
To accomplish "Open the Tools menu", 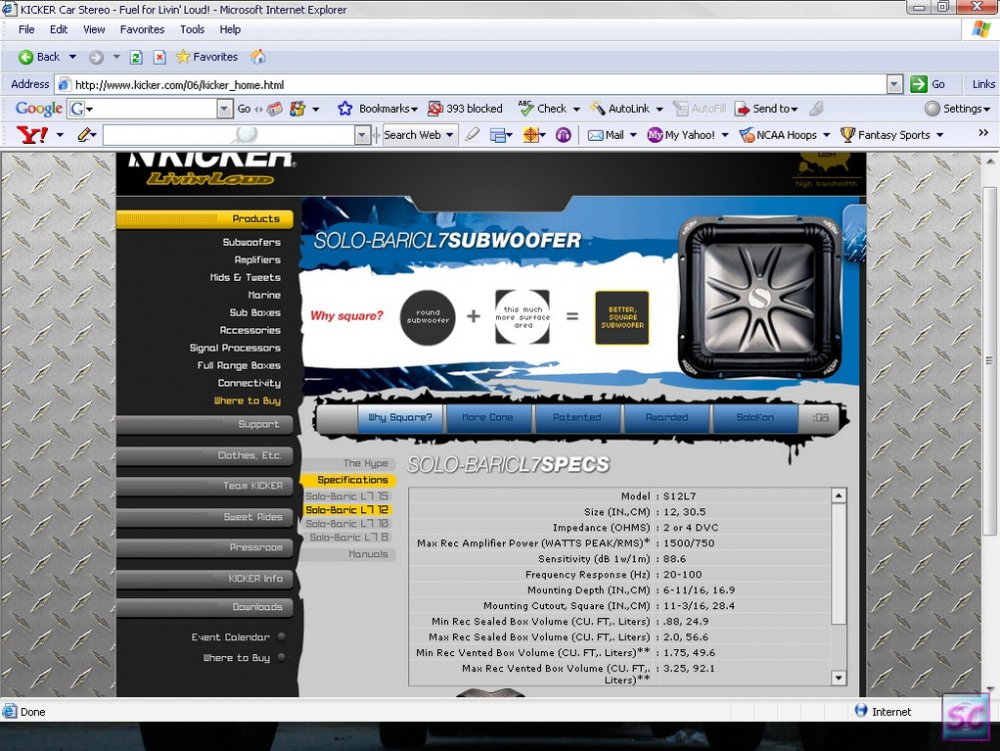I will tap(192, 29).
